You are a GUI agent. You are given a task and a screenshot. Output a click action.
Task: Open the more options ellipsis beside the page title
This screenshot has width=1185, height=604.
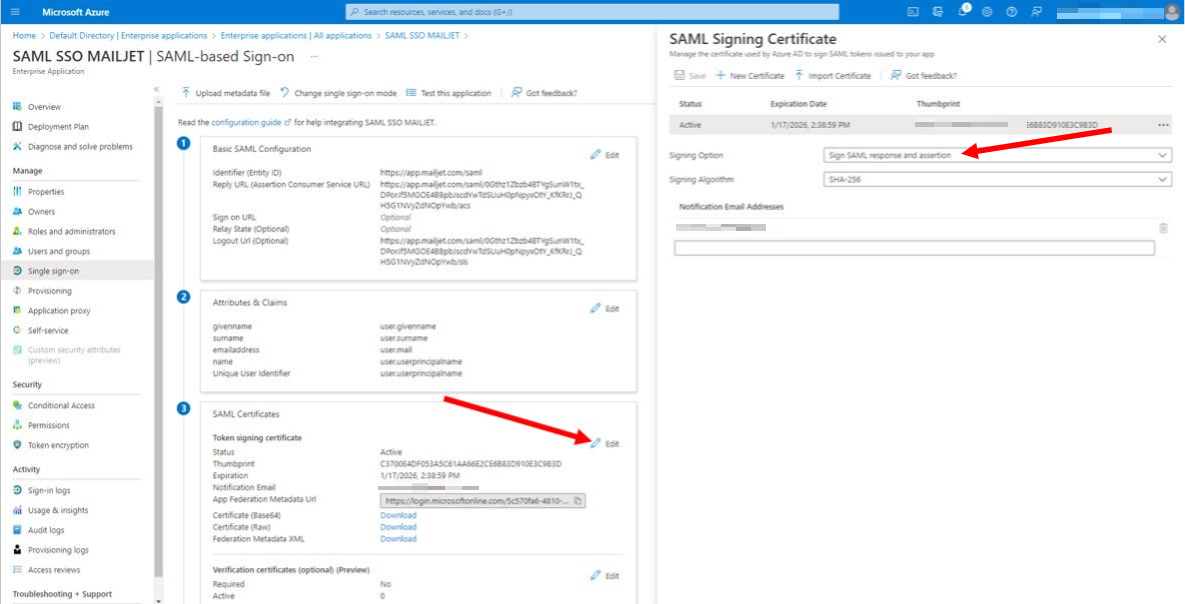(314, 57)
